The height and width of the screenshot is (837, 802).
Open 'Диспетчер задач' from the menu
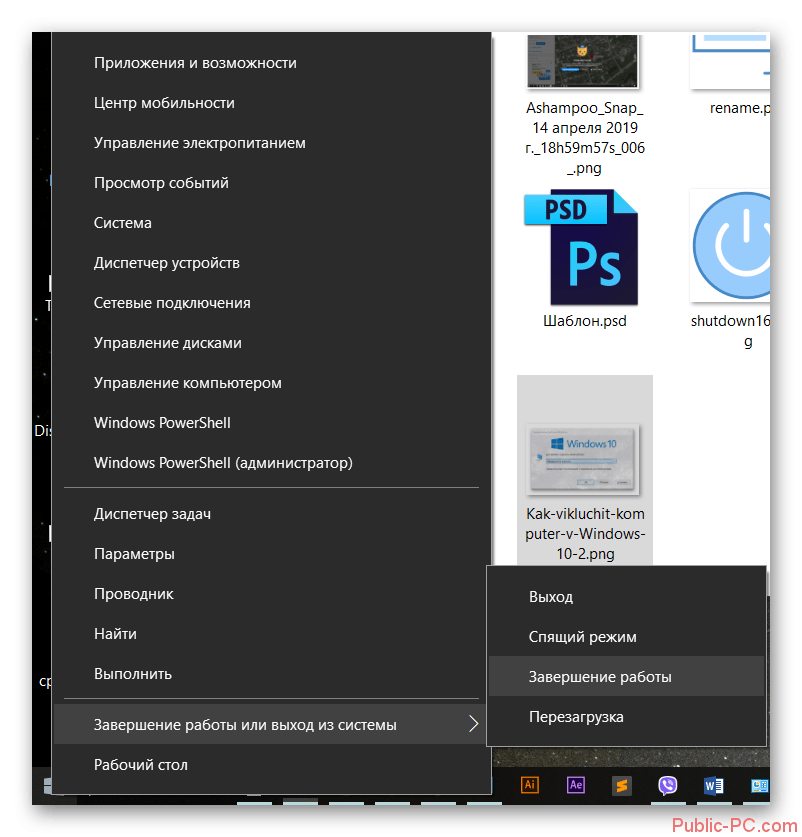[152, 514]
